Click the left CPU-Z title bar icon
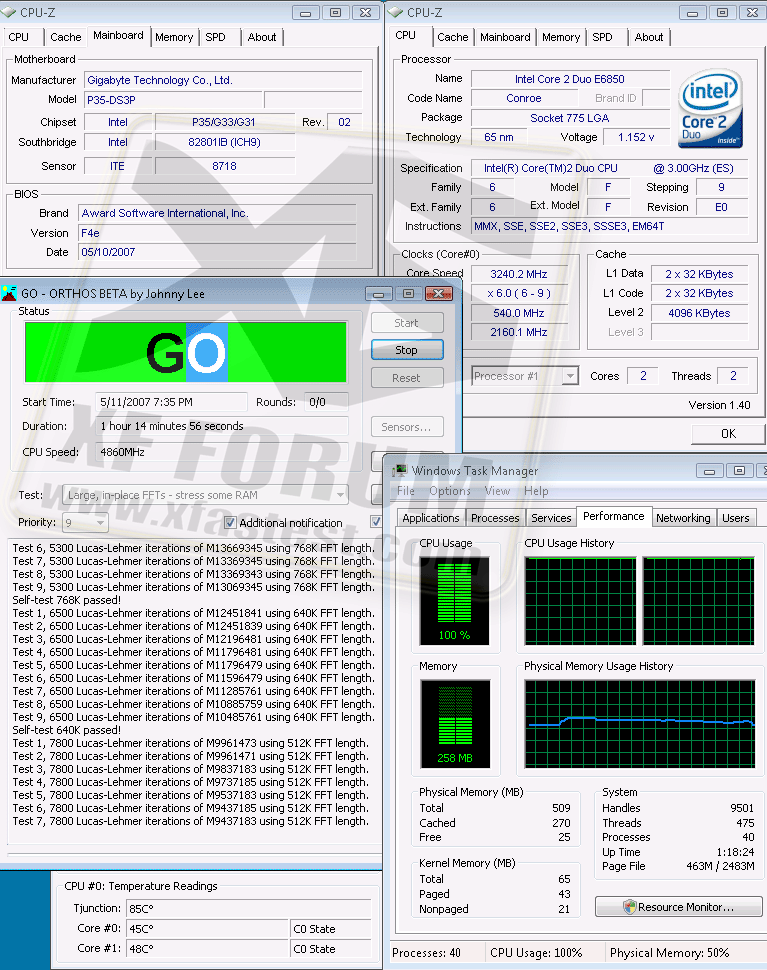The image size is (767, 970). (x=9, y=12)
